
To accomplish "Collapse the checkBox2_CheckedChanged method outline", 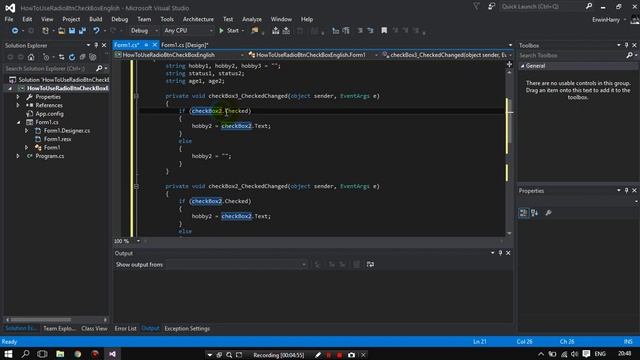I will 136,187.
